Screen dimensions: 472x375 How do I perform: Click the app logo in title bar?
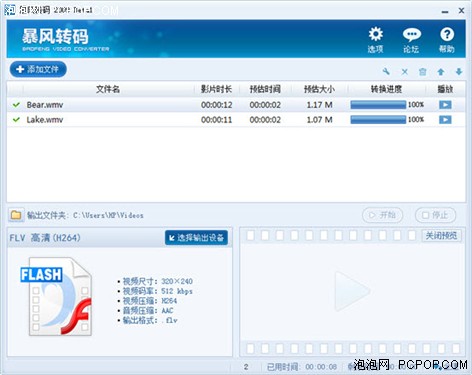(10, 10)
